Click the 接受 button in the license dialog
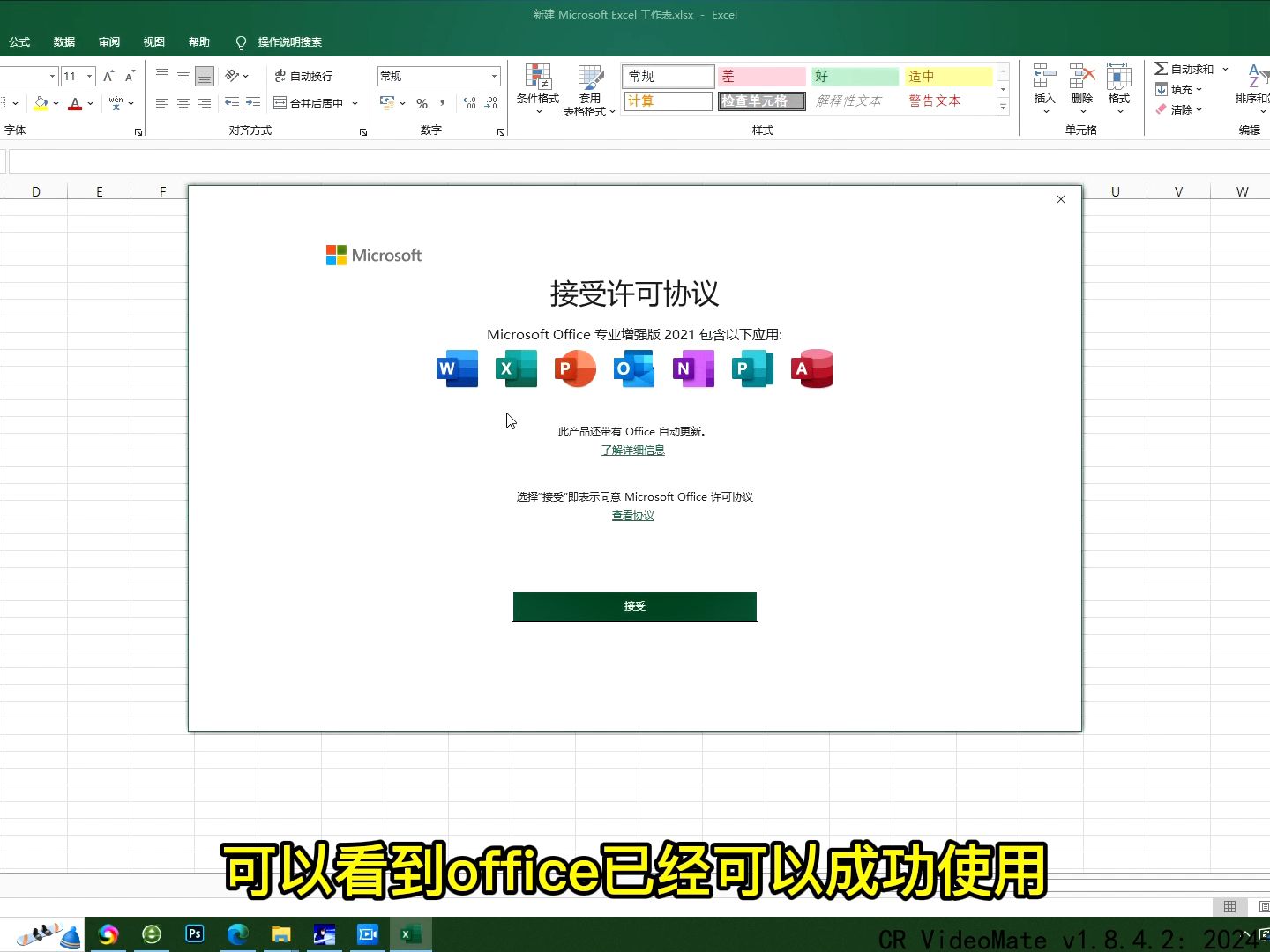The height and width of the screenshot is (952, 1270). 634,606
